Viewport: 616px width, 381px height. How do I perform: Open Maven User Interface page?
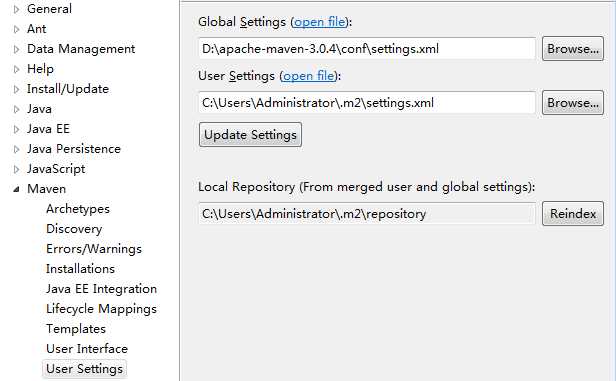click(x=87, y=349)
